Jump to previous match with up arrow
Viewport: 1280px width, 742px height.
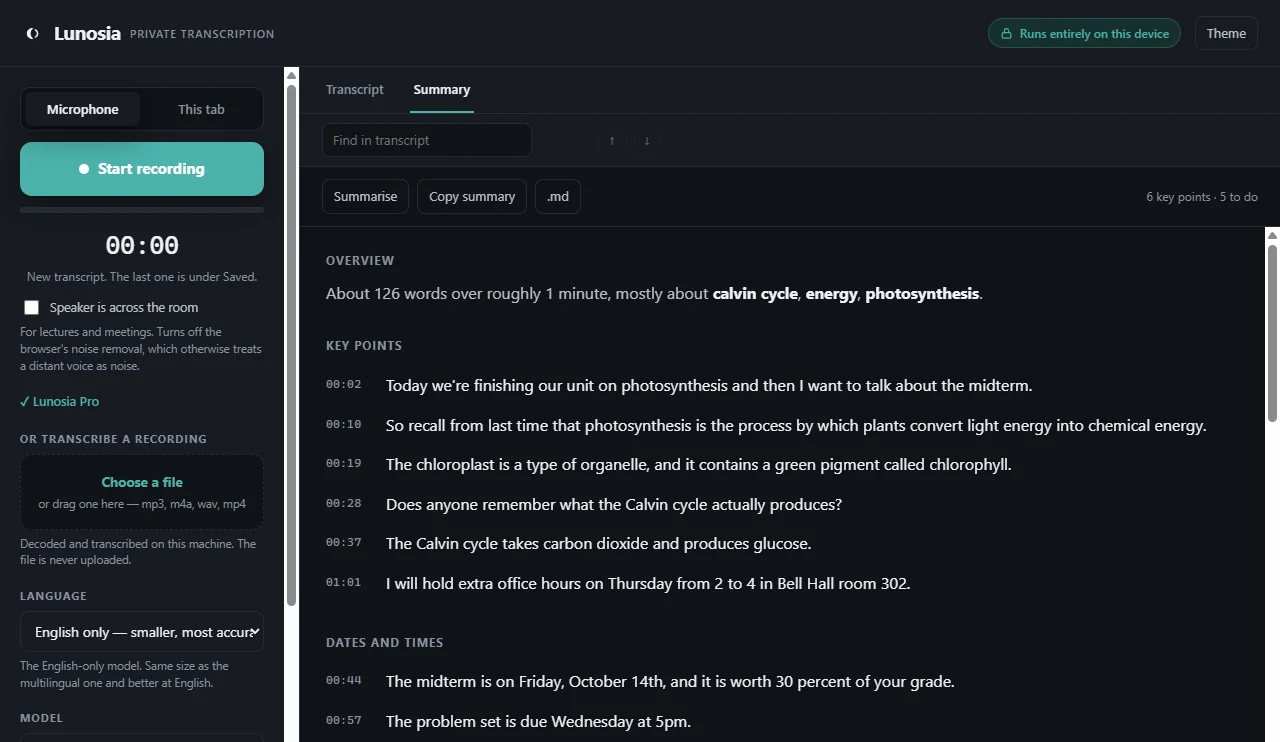point(612,140)
